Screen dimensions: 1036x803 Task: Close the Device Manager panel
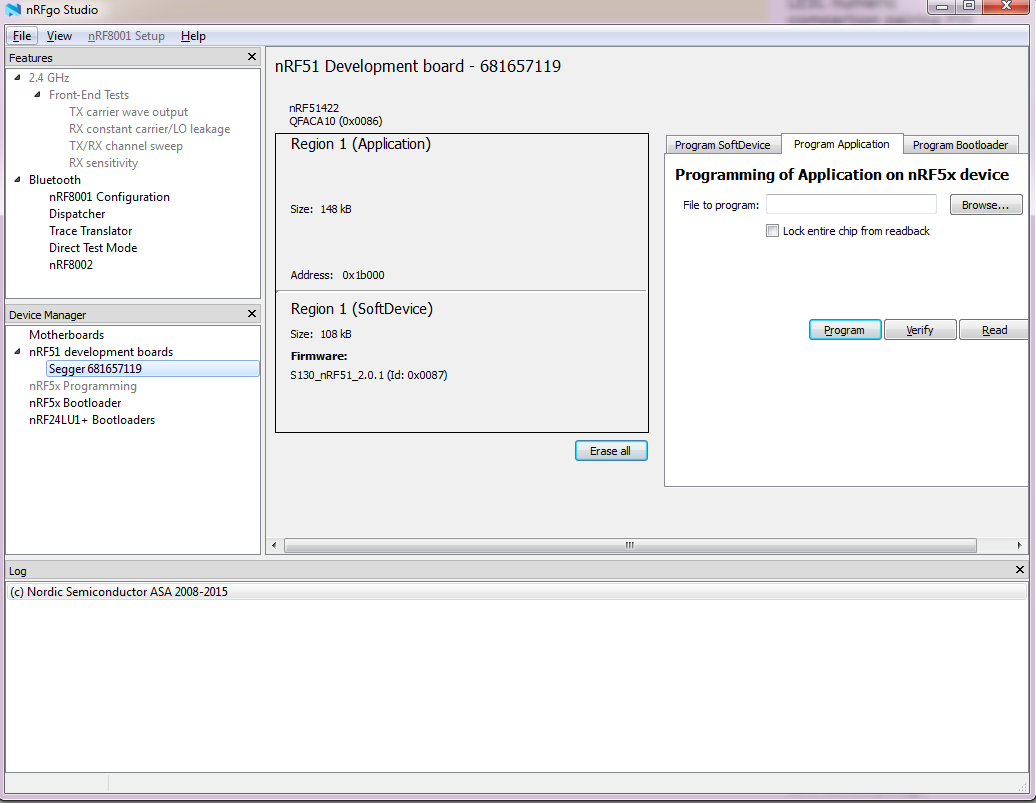click(252, 314)
